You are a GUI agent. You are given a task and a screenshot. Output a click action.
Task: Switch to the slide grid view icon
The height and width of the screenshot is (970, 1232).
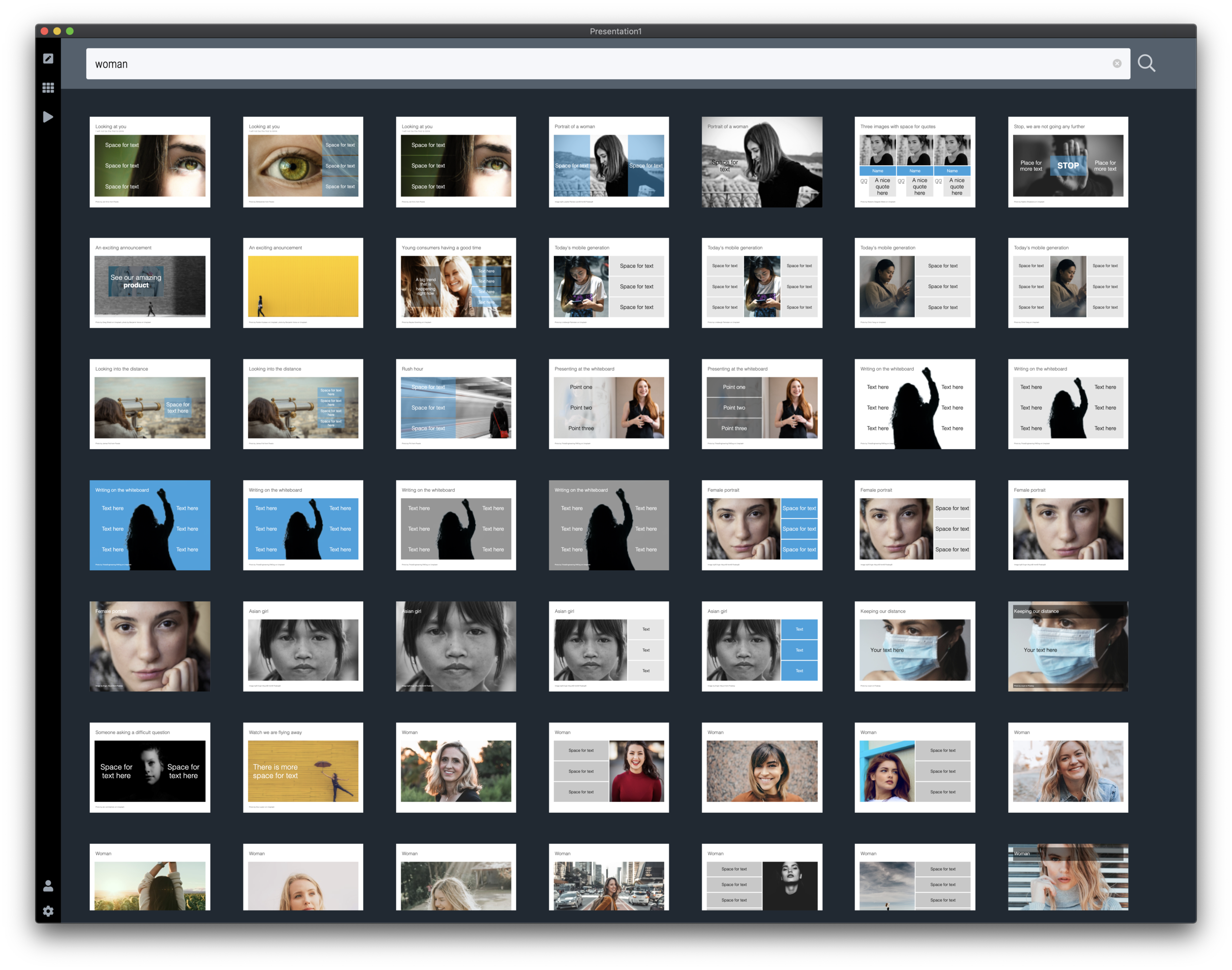coord(48,87)
